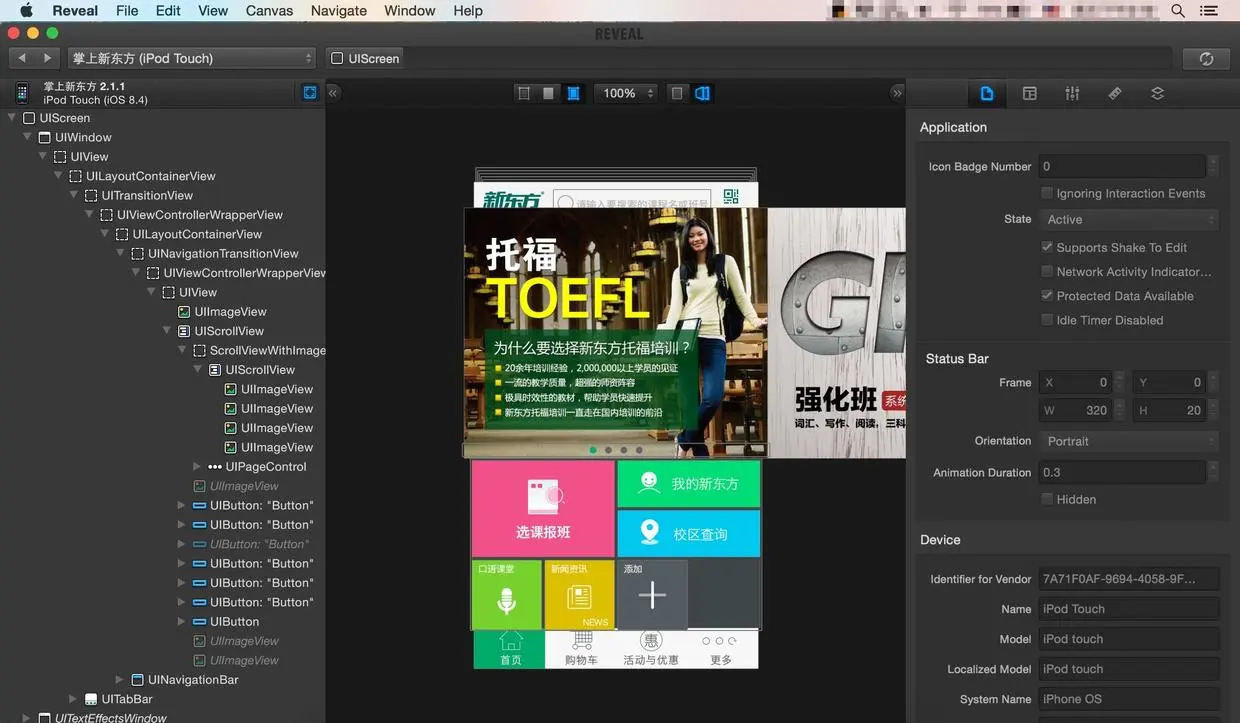Click the UIScreen breadcrumb item
Screen dimensions: 1240x723
(x=365, y=58)
